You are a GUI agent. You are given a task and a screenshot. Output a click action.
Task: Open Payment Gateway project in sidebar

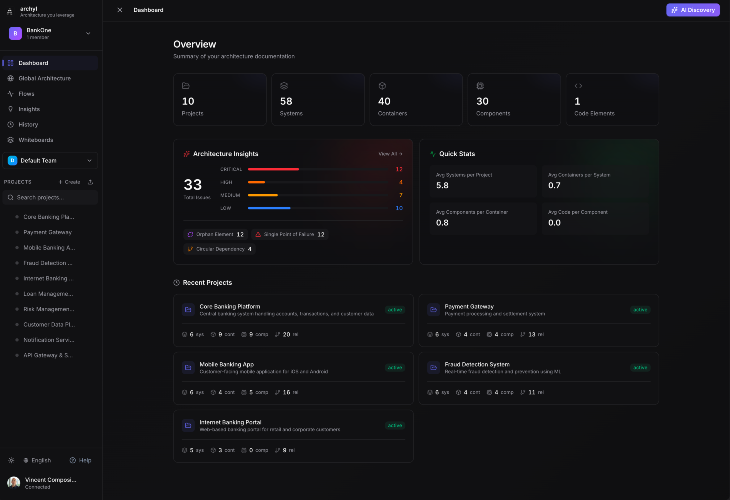(x=49, y=232)
